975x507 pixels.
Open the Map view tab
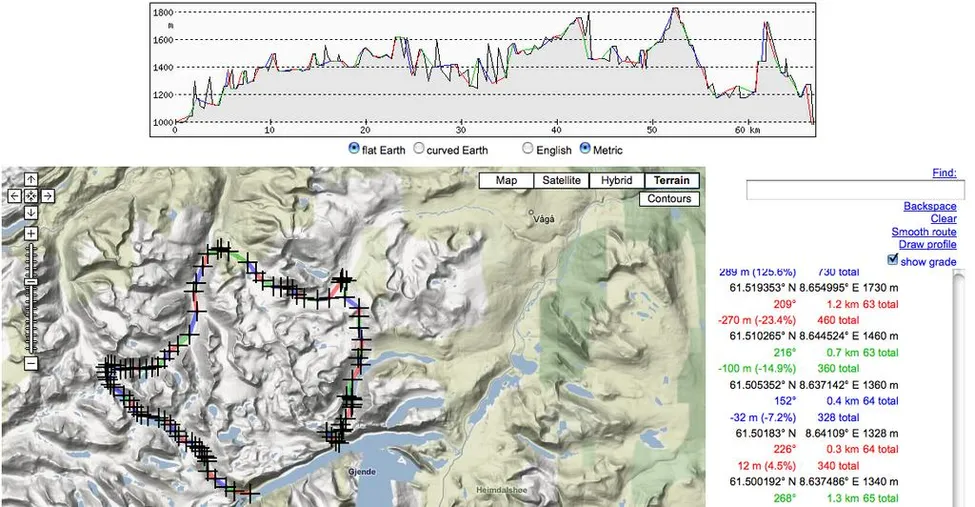coord(507,181)
